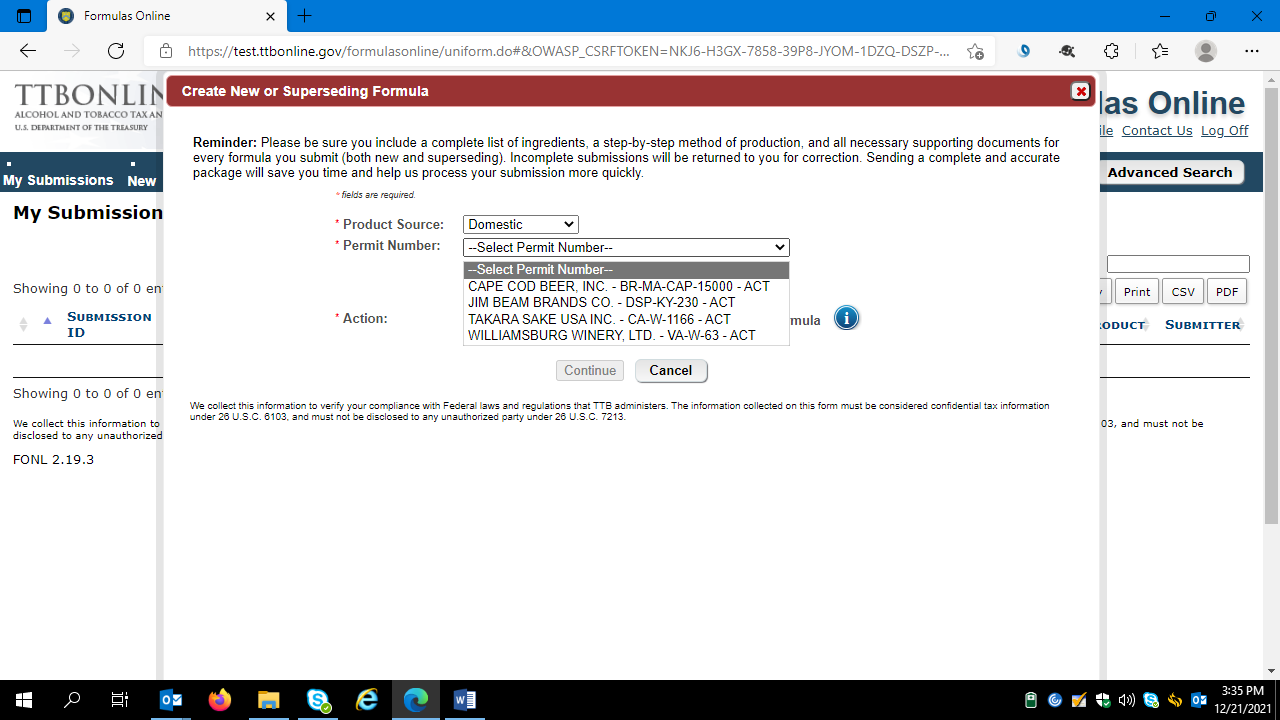Select WILLIAMSBURG WINERY, LTD. permit
The height and width of the screenshot is (720, 1280).
coord(626,335)
